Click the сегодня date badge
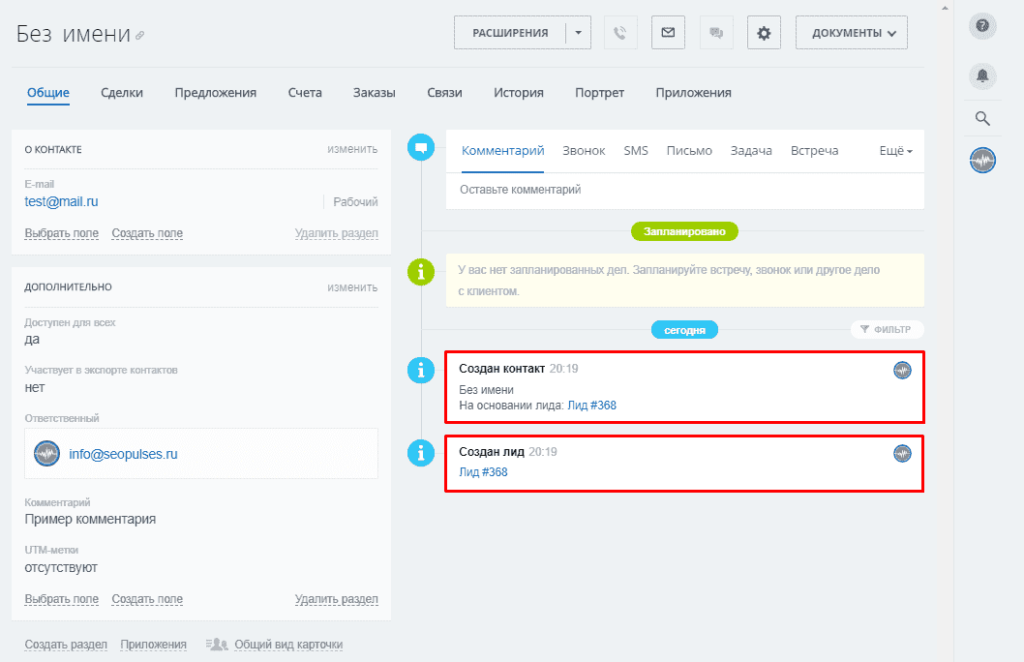This screenshot has width=1024, height=662. (684, 329)
